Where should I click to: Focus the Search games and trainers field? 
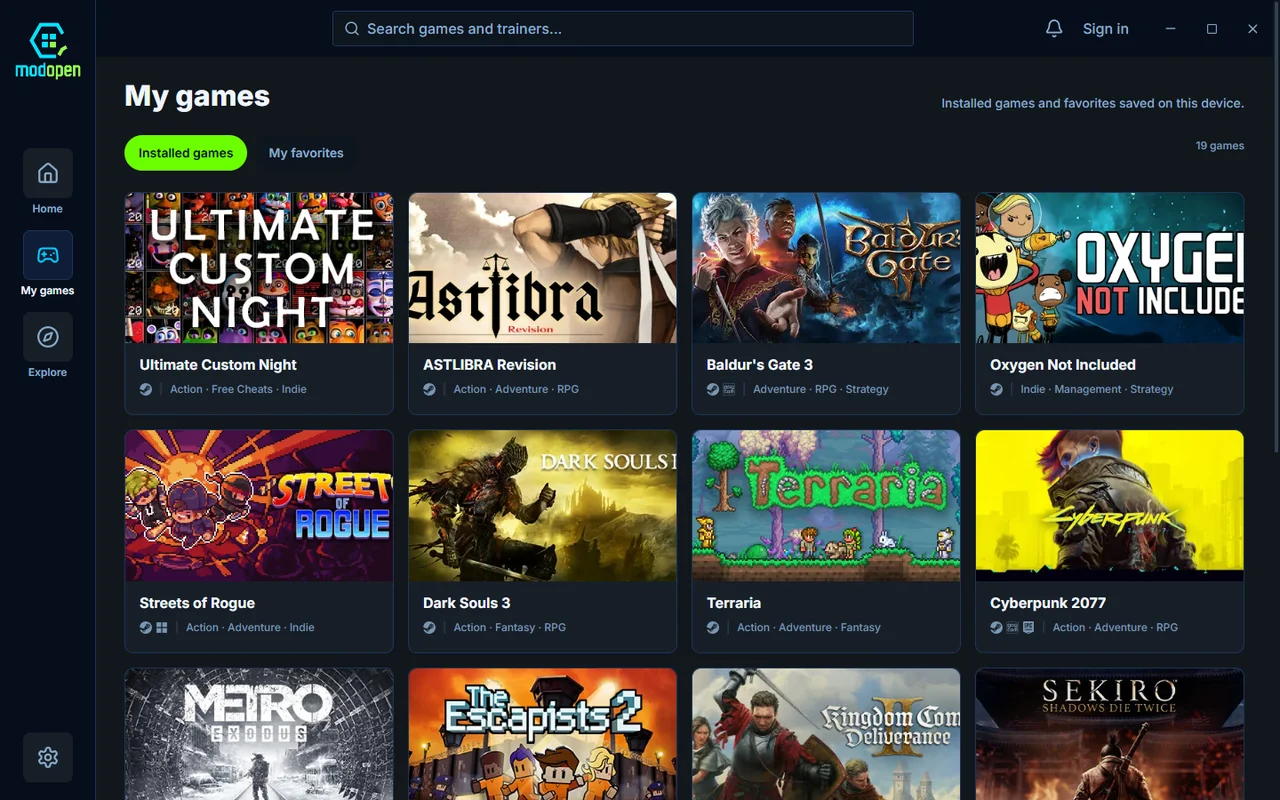coord(623,29)
